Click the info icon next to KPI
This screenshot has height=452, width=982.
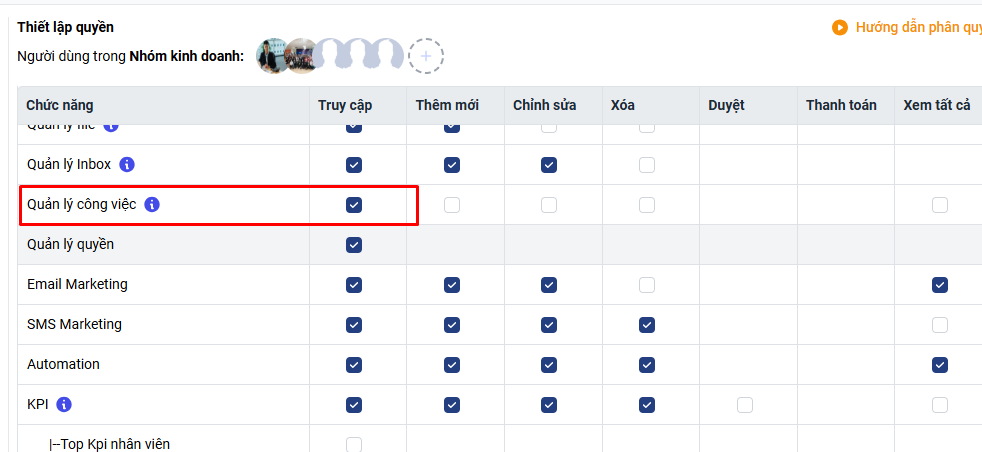click(x=64, y=404)
